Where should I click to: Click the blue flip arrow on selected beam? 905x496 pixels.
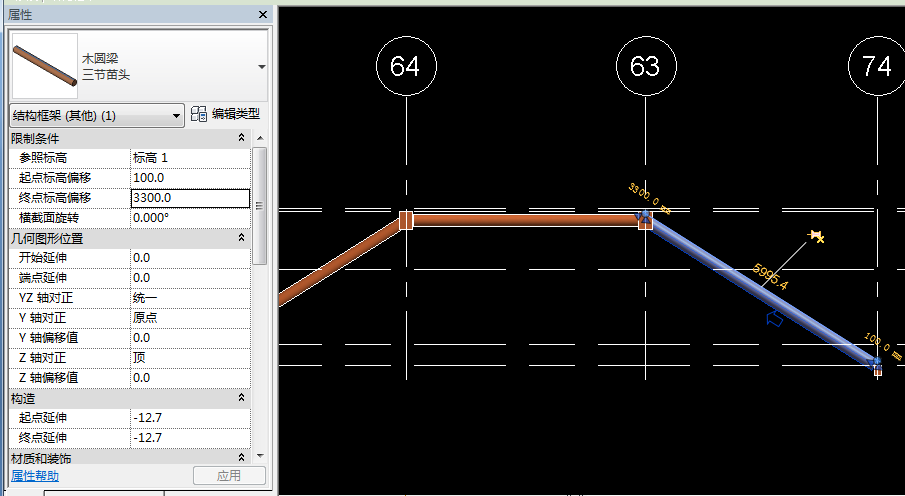(x=773, y=319)
